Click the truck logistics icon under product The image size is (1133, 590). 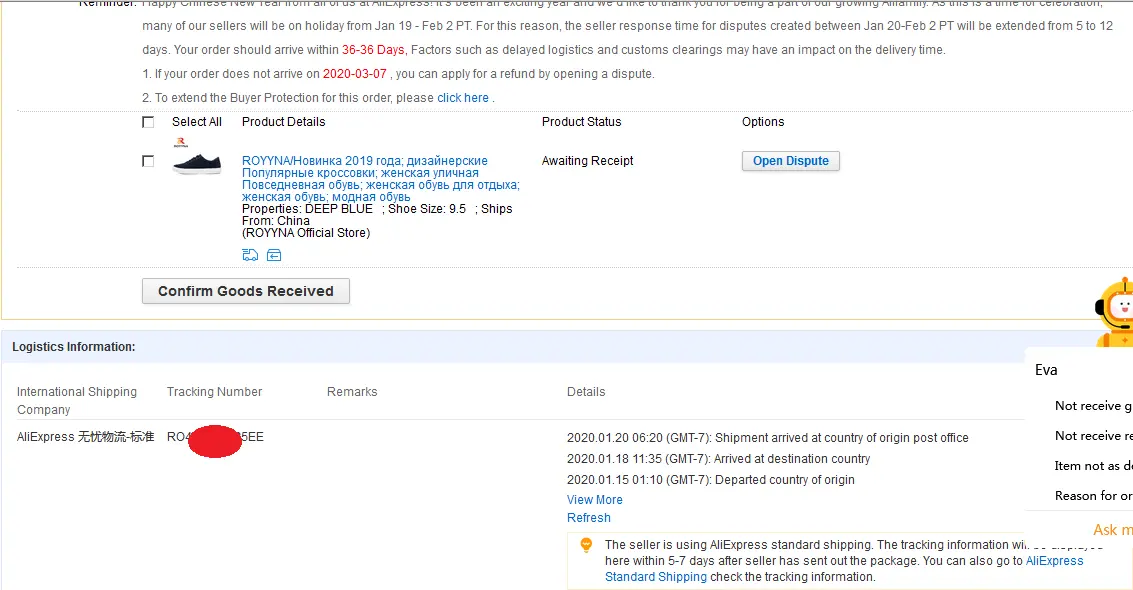(x=250, y=255)
